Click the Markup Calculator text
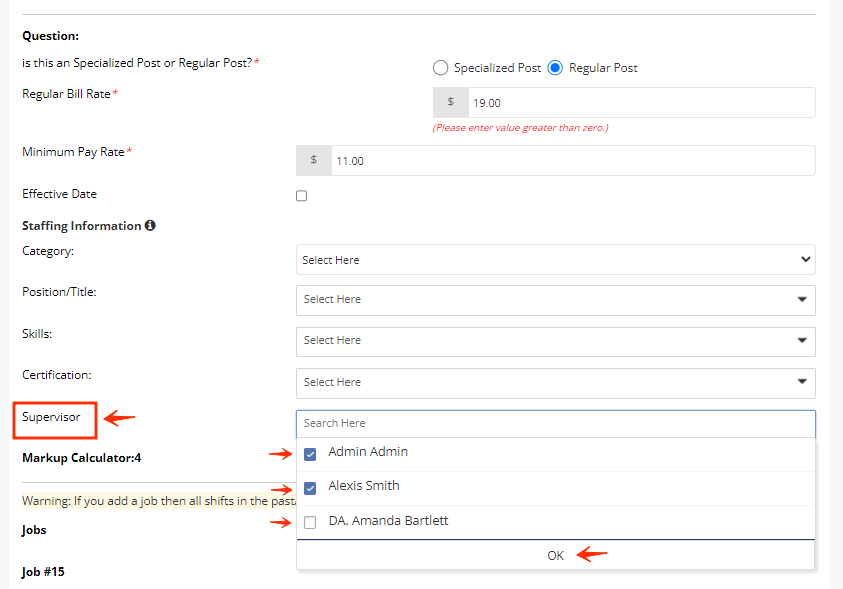The width and height of the screenshot is (843, 589). [x=81, y=458]
